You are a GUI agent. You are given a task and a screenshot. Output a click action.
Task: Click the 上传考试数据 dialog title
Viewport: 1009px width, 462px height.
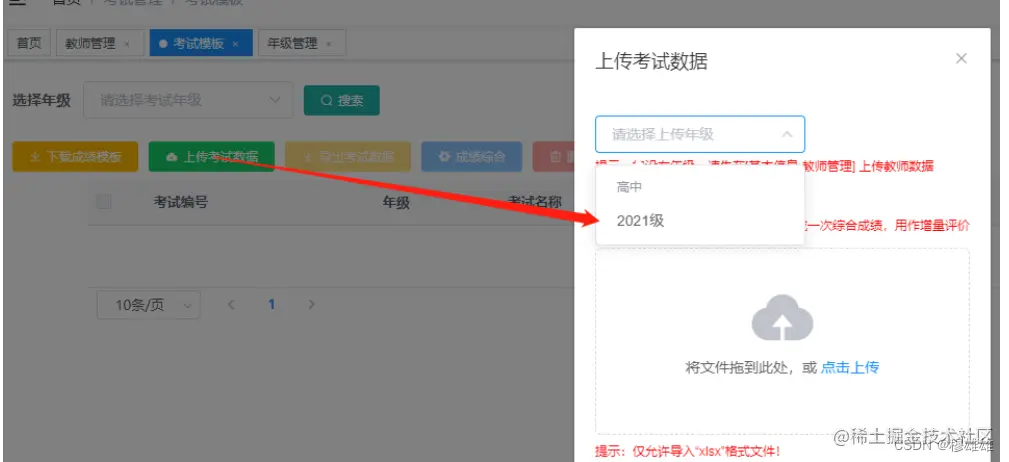[x=651, y=62]
